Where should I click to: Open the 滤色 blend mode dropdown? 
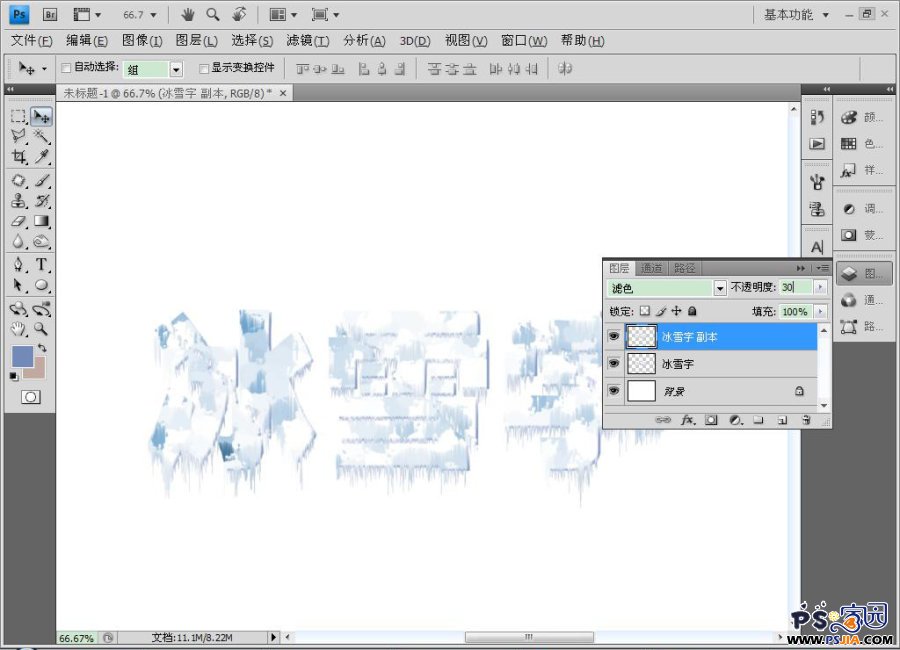pos(720,287)
